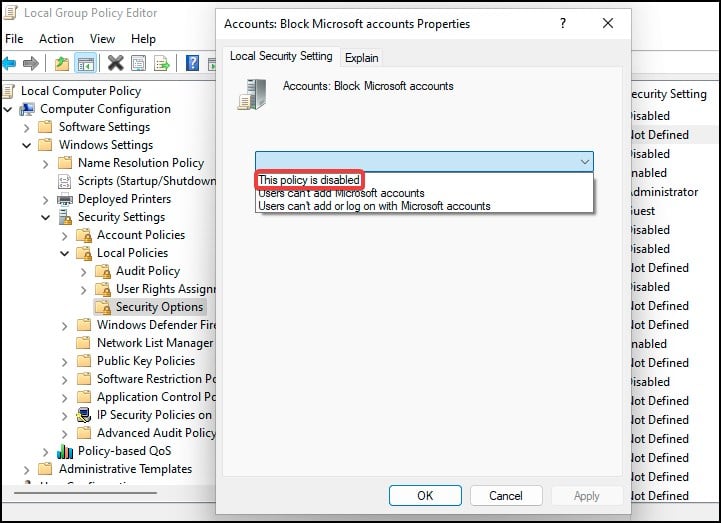Open the Action menu
The image size is (721, 523).
[56, 39]
